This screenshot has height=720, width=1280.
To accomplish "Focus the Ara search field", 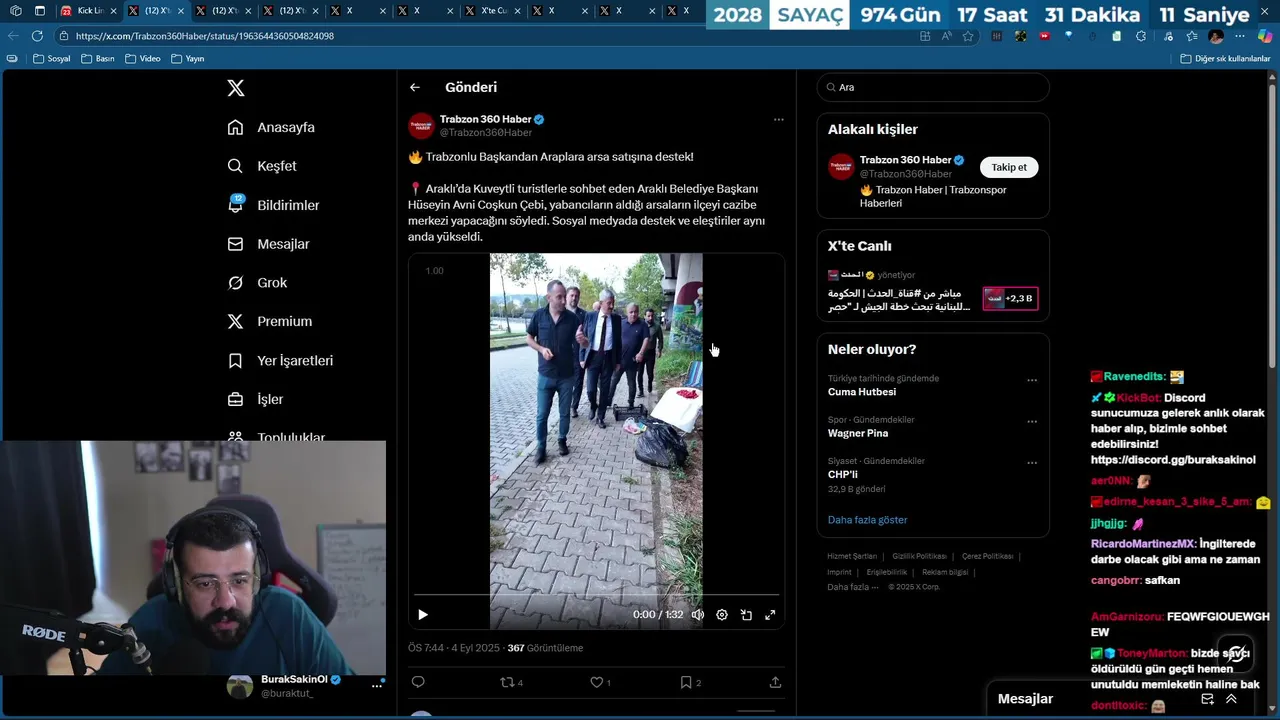I will coord(933,87).
